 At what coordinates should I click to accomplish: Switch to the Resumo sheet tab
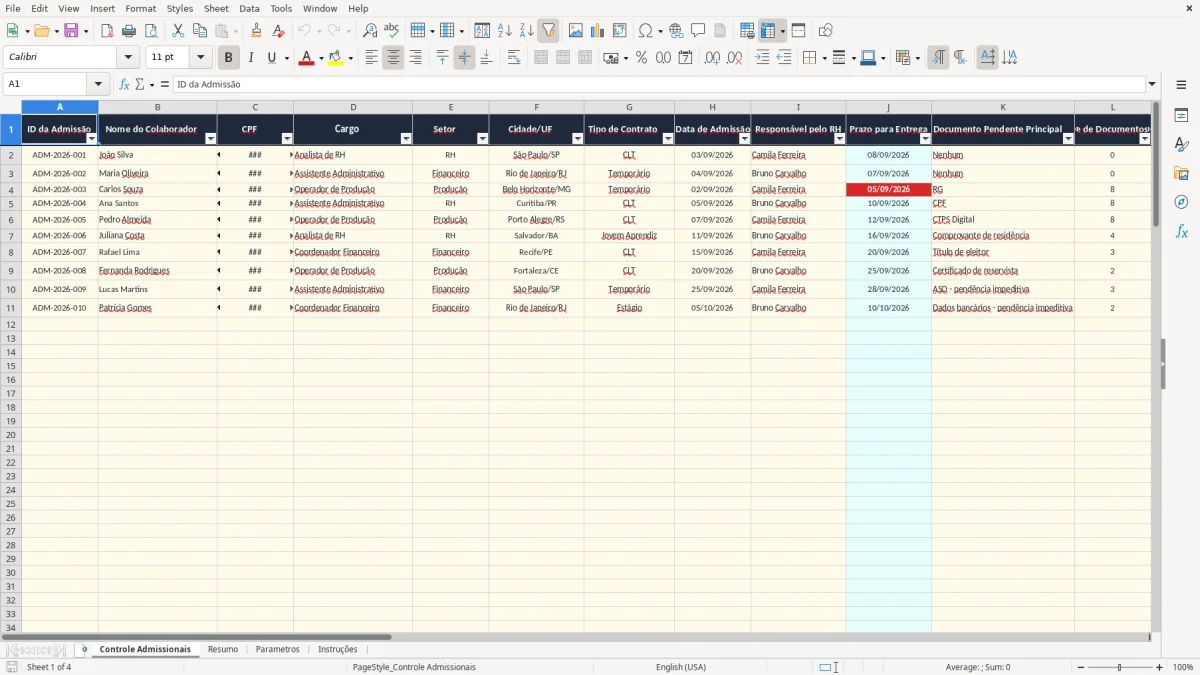[x=223, y=649]
